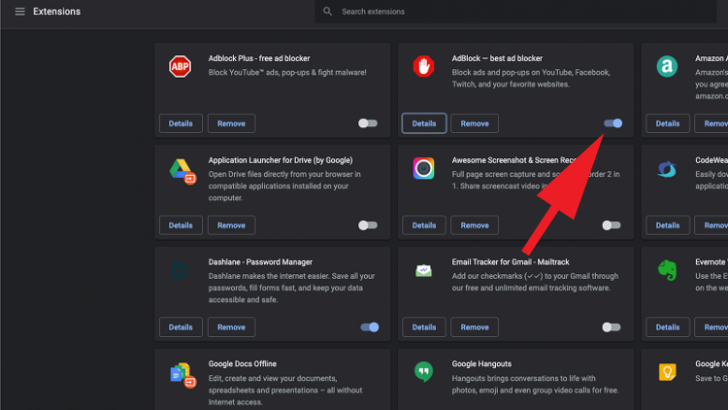Remove the Awesome Screenshot extension
Screen dimensions: 728x410
[x=474, y=225]
